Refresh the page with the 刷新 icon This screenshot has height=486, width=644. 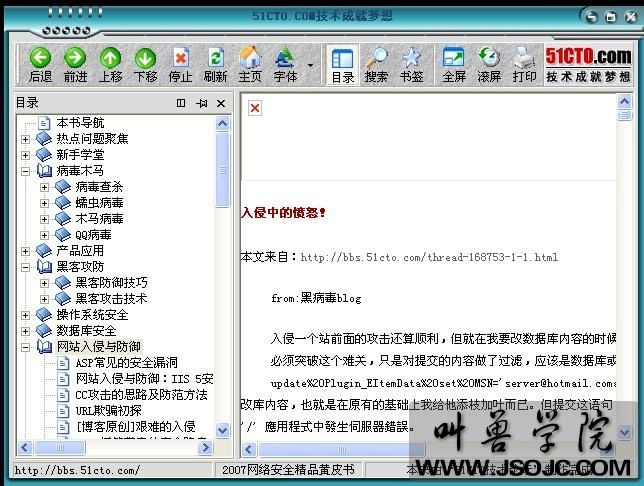[216, 58]
